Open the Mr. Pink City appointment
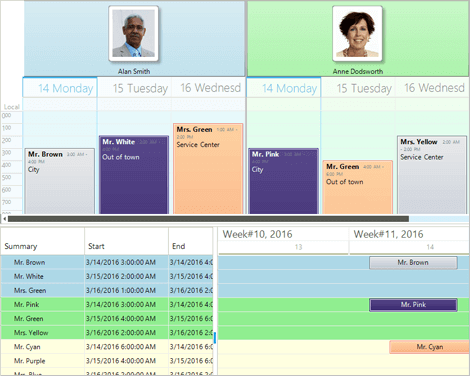 click(x=284, y=181)
